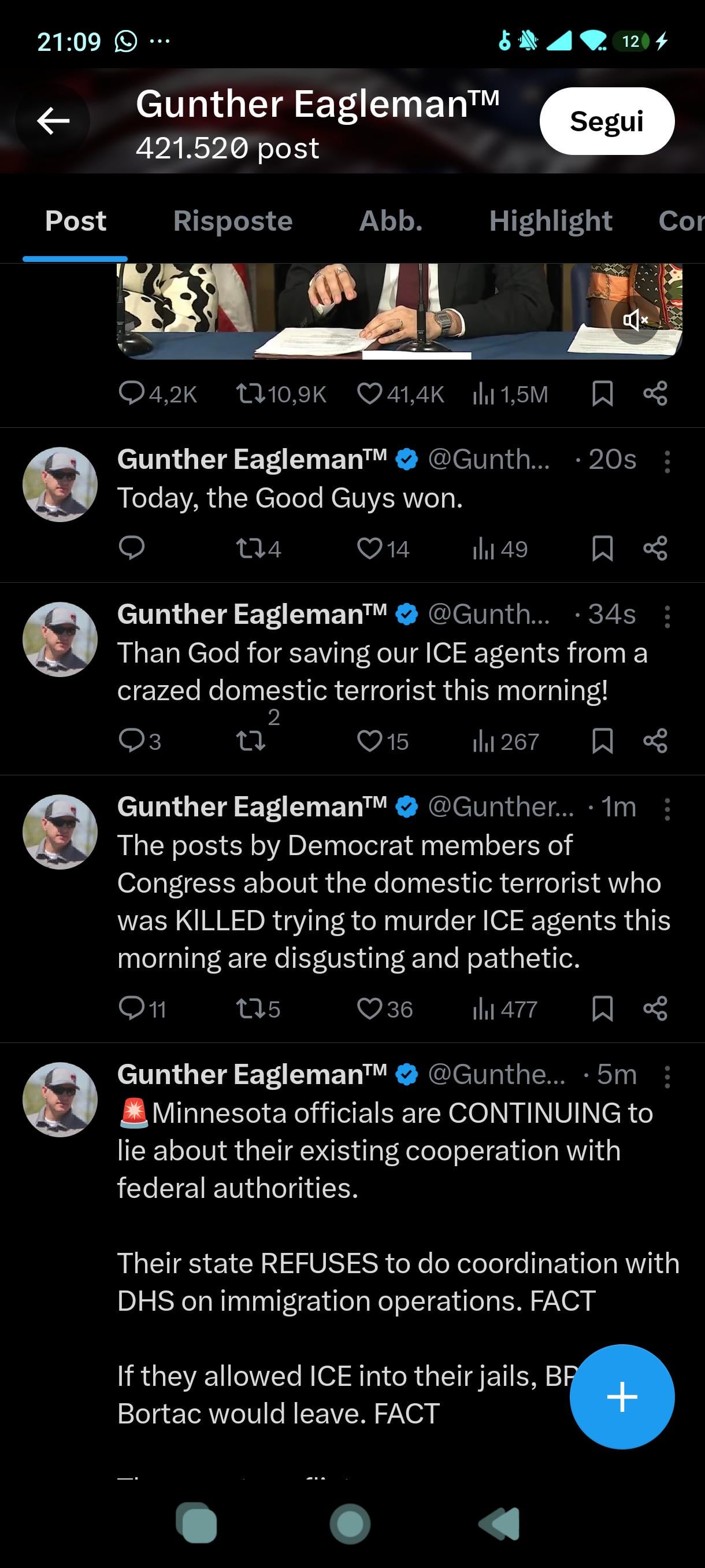Tap the back arrow in header
The width and height of the screenshot is (705, 1568).
pyautogui.click(x=53, y=120)
